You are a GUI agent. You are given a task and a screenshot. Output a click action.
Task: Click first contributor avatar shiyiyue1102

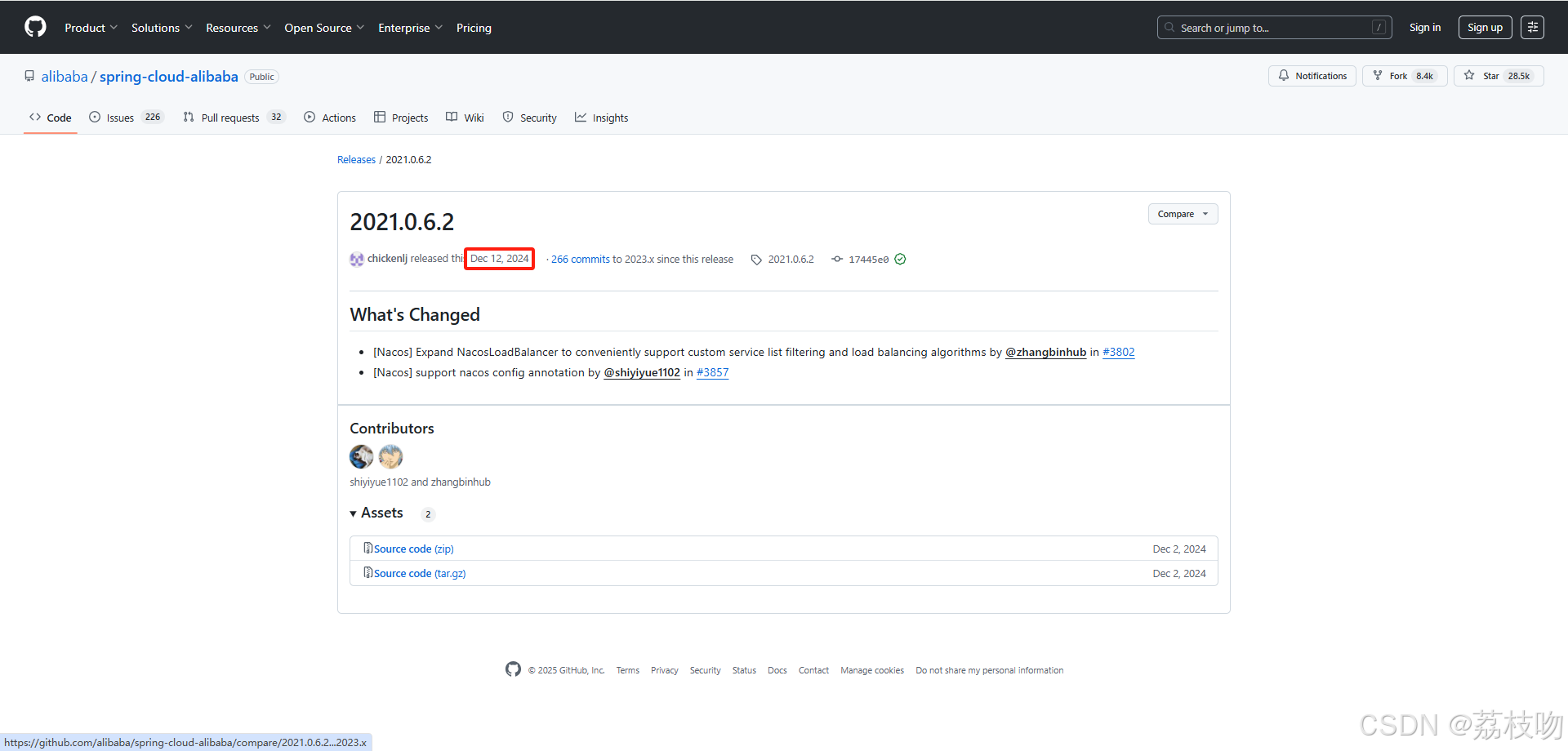[x=362, y=456]
